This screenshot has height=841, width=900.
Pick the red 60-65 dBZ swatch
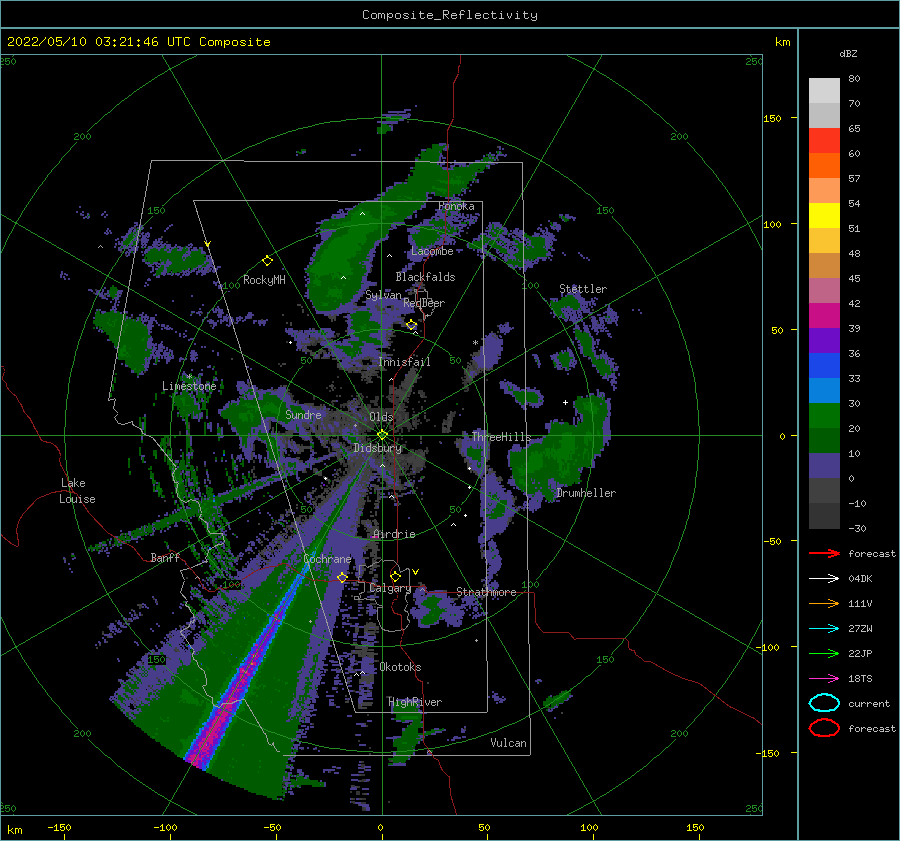tap(824, 141)
